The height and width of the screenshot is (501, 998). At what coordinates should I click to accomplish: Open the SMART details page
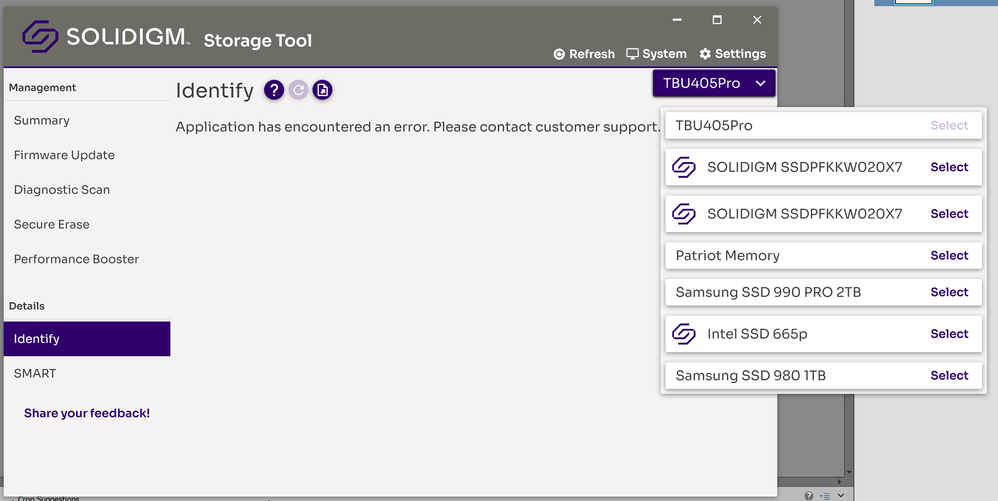pyautogui.click(x=35, y=374)
